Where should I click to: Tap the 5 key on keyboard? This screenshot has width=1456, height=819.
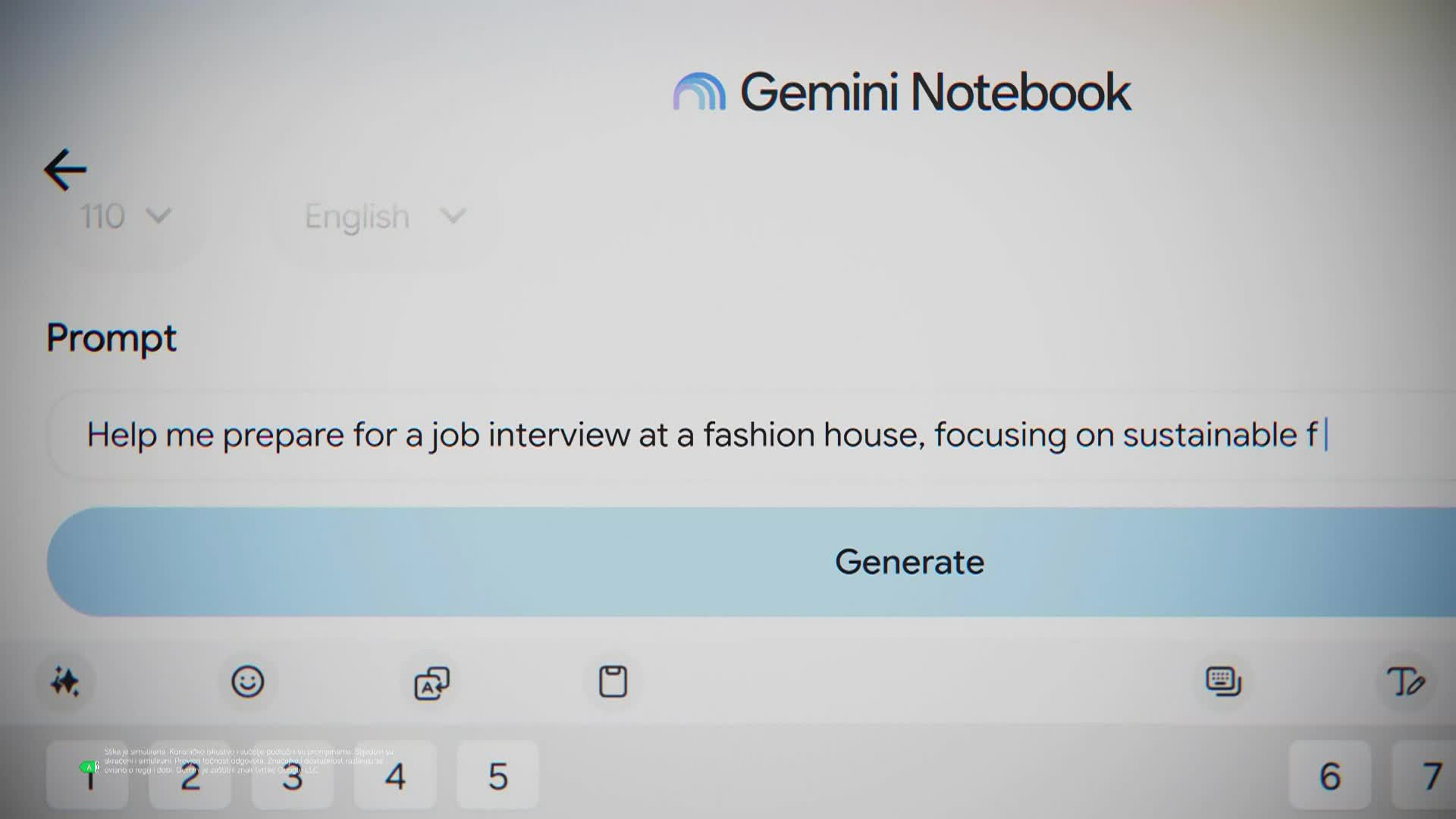tap(497, 775)
